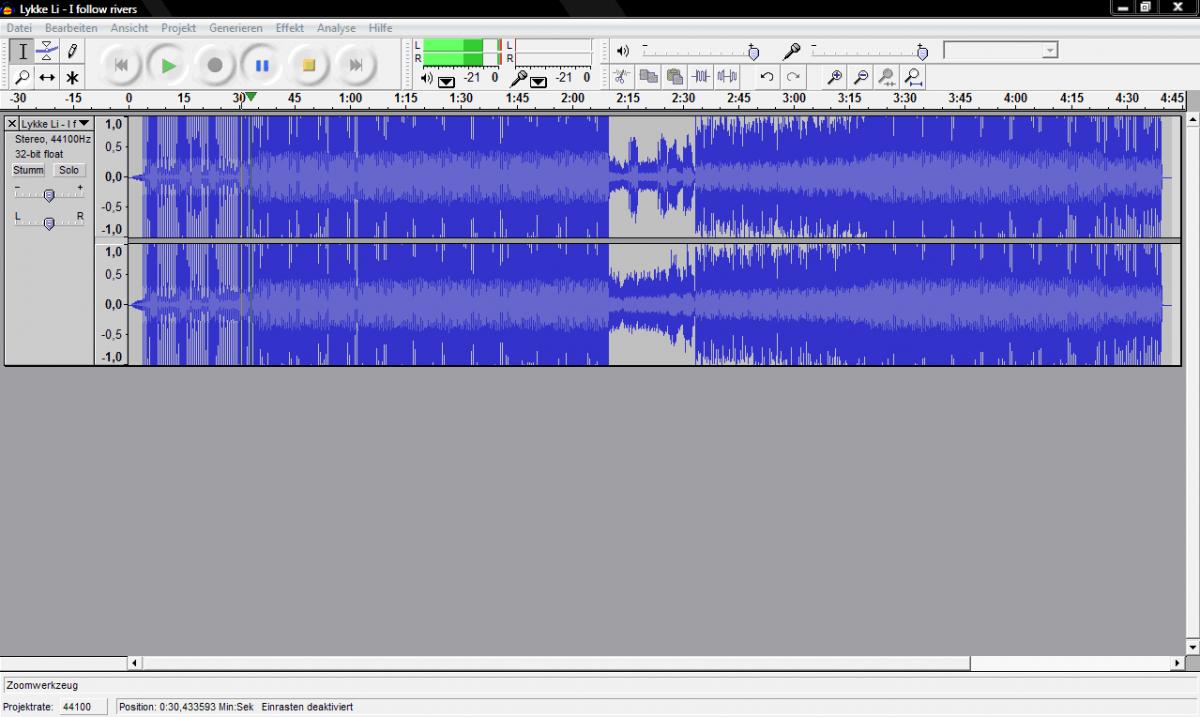Click the track gain slider
The image size is (1200, 717).
click(48, 195)
